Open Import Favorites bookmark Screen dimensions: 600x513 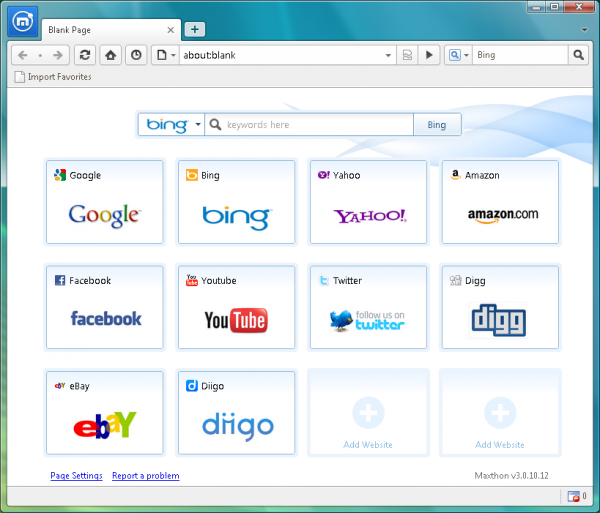53,77
